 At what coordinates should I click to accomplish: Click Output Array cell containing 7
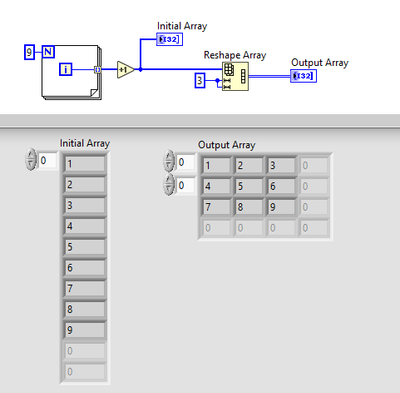click(216, 207)
